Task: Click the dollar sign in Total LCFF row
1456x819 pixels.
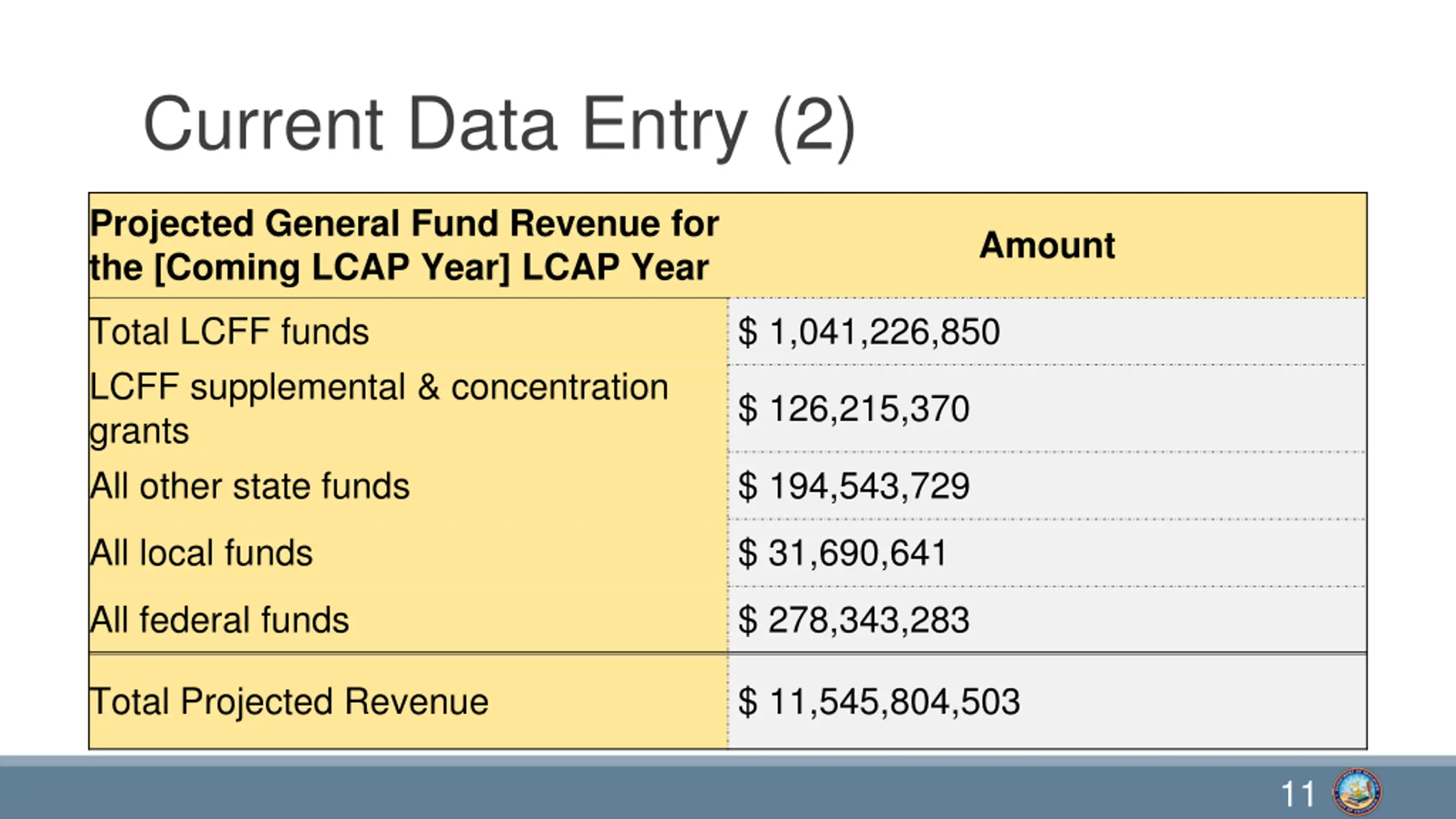Action: click(747, 332)
